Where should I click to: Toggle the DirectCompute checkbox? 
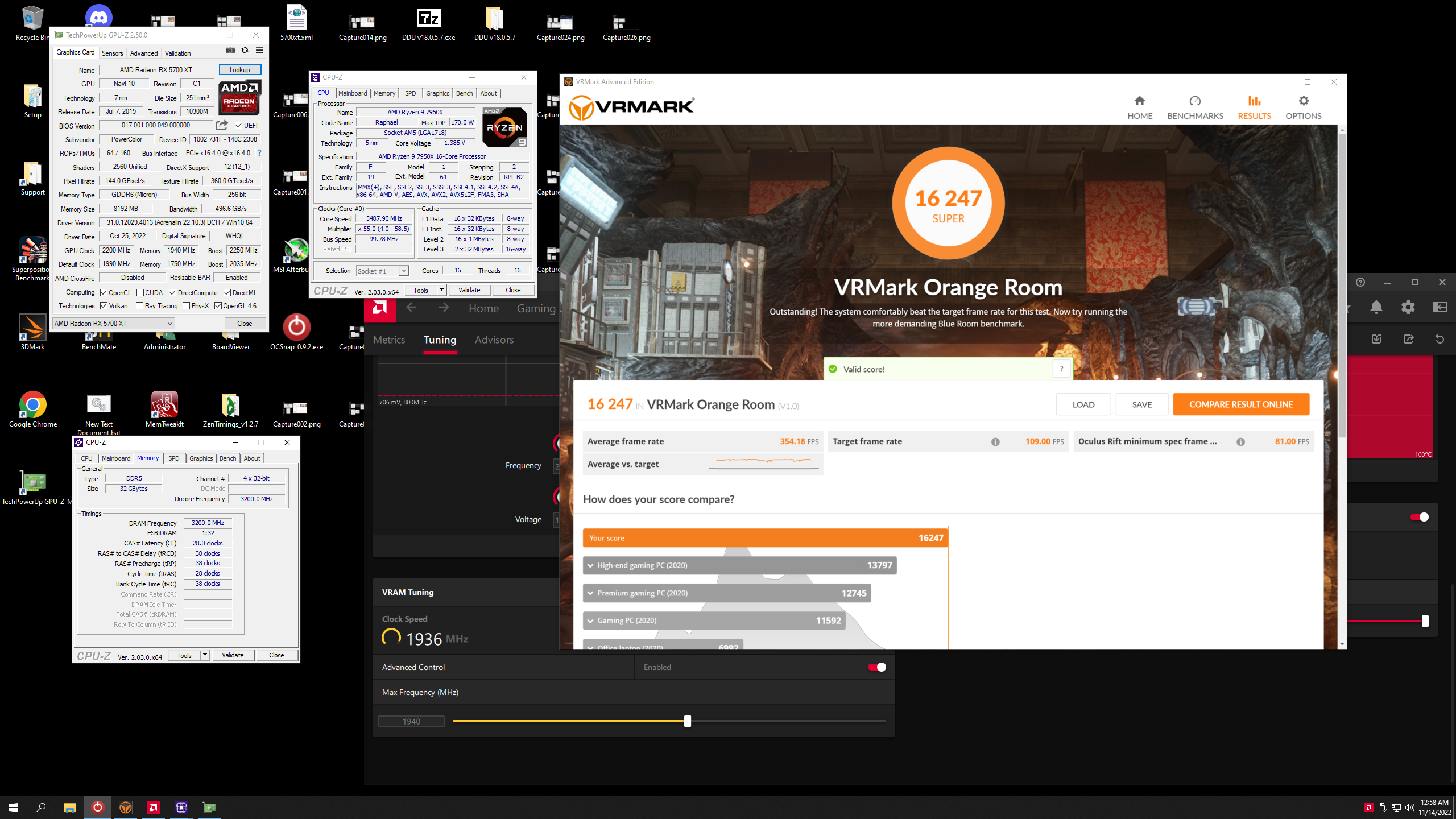(173, 293)
